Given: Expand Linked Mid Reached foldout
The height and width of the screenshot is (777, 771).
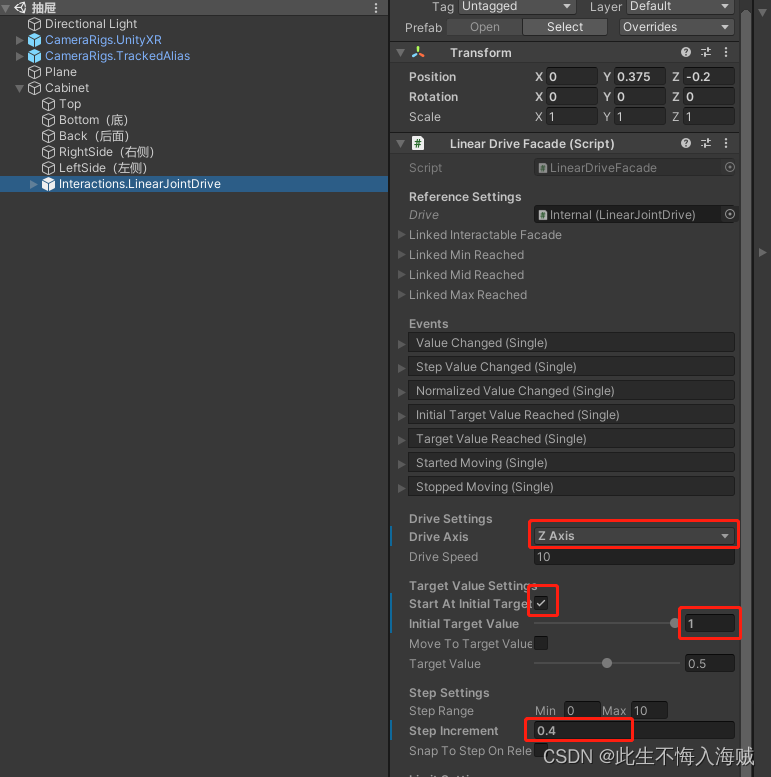Looking at the screenshot, I should [x=402, y=275].
